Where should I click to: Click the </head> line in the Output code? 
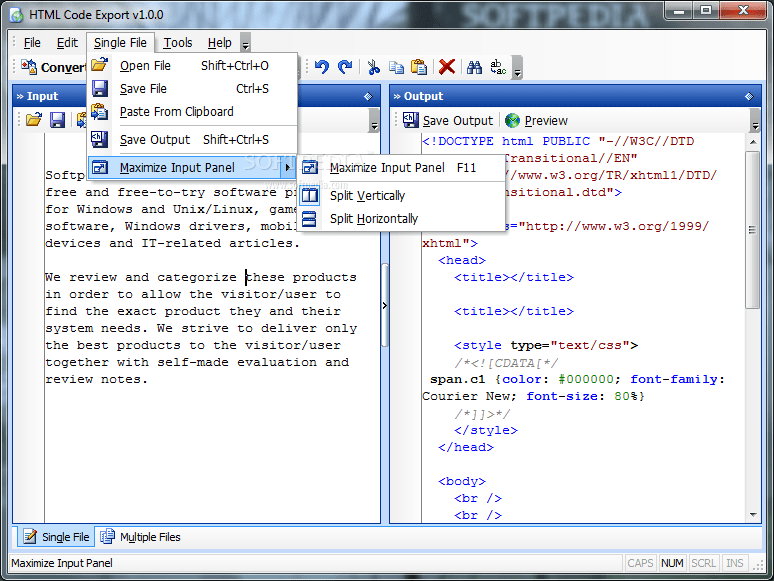tap(465, 447)
